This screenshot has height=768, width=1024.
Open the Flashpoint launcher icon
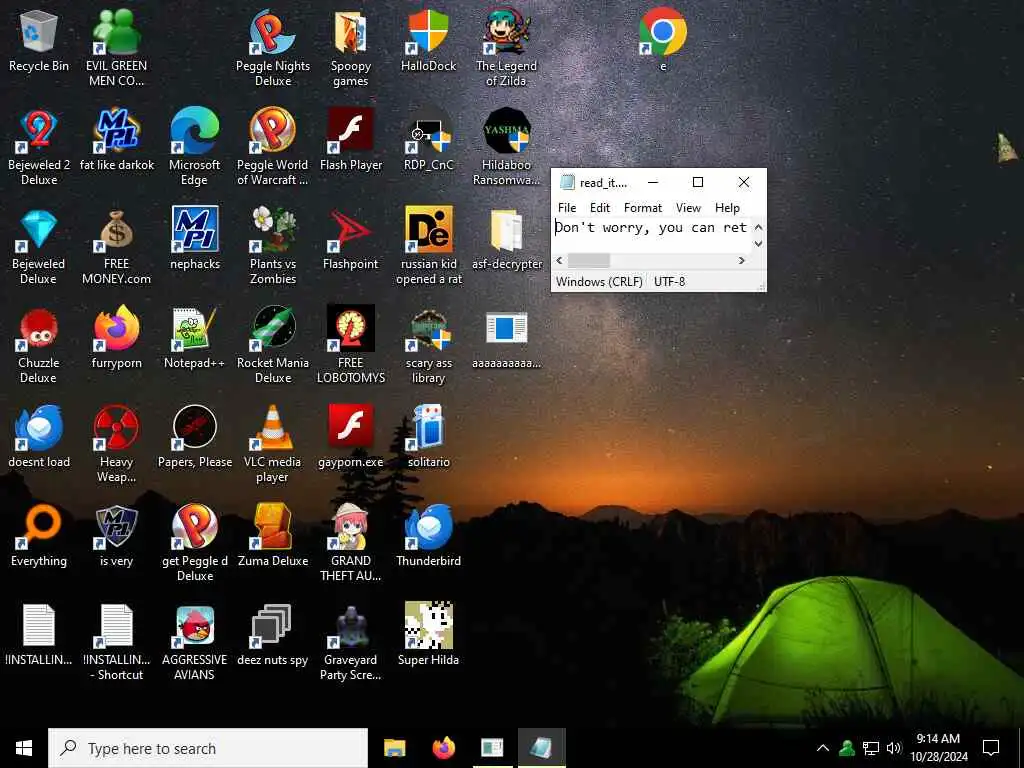tap(351, 239)
